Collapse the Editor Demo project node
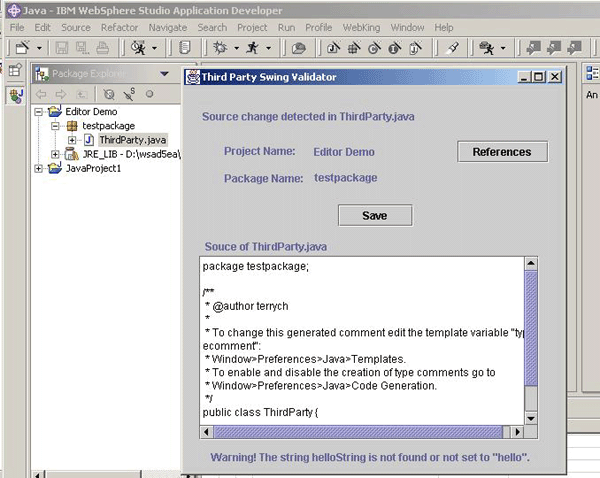 point(38,112)
